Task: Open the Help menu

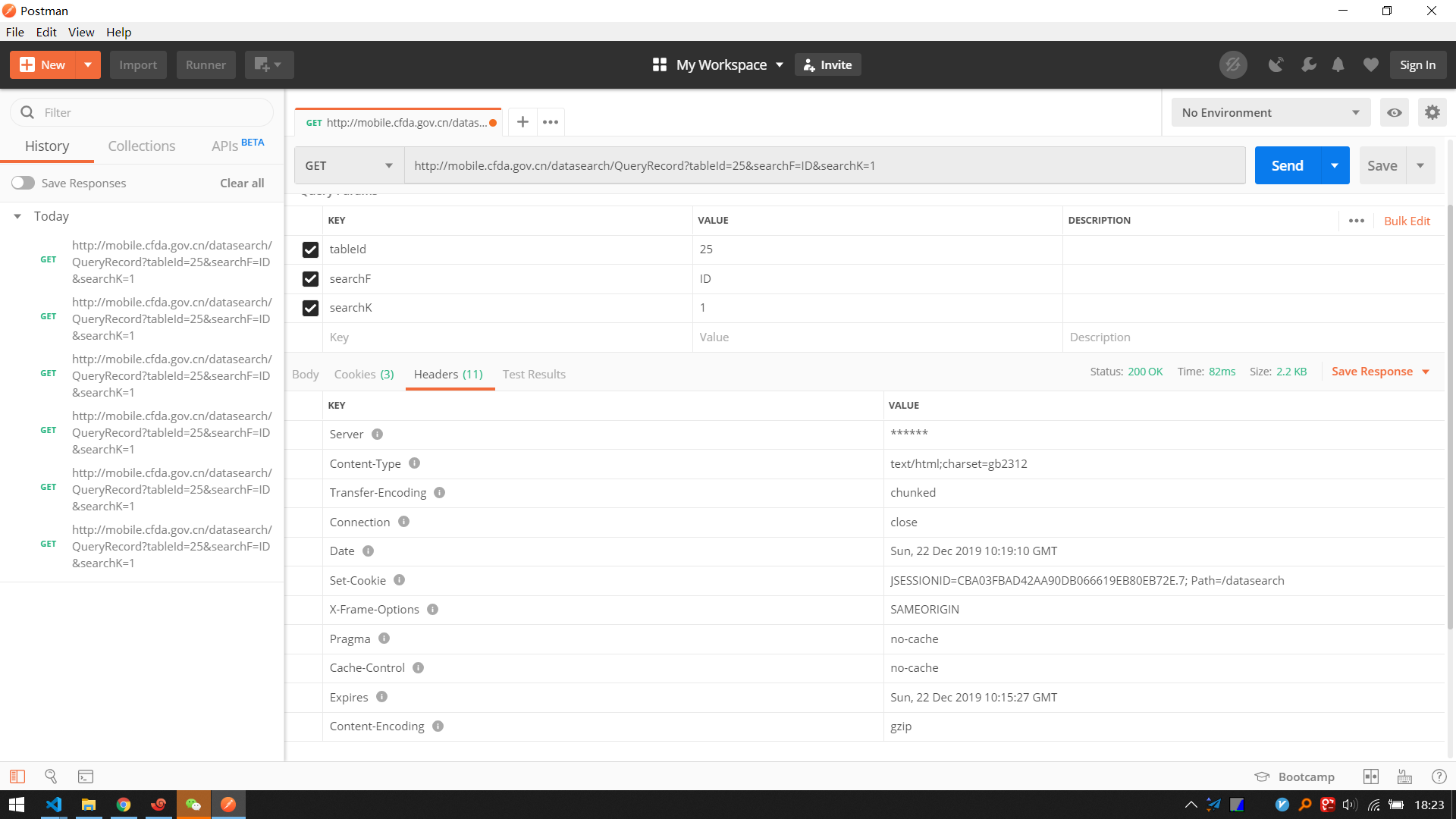Action: coord(118,32)
